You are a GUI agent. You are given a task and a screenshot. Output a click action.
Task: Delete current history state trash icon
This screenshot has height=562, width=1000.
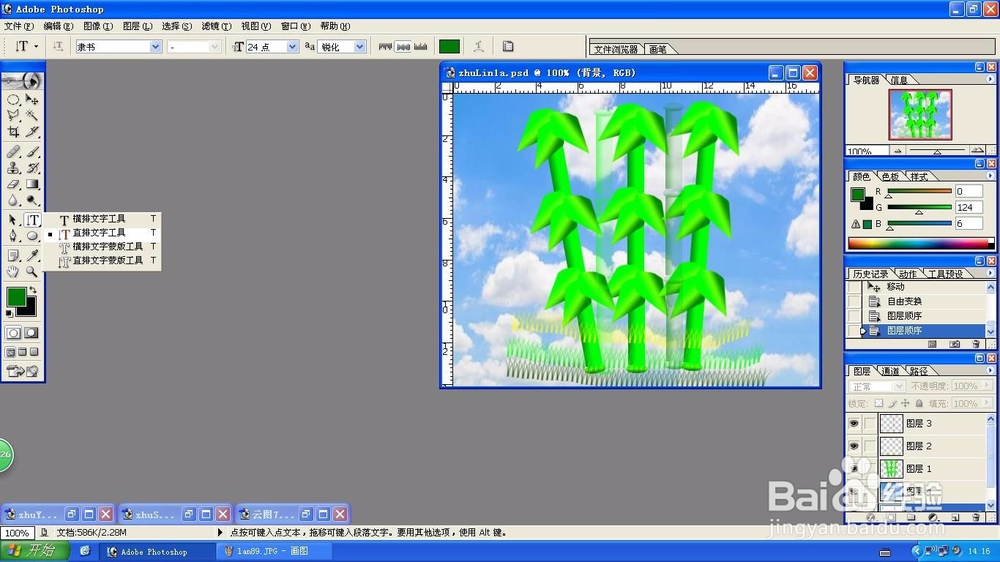(976, 344)
